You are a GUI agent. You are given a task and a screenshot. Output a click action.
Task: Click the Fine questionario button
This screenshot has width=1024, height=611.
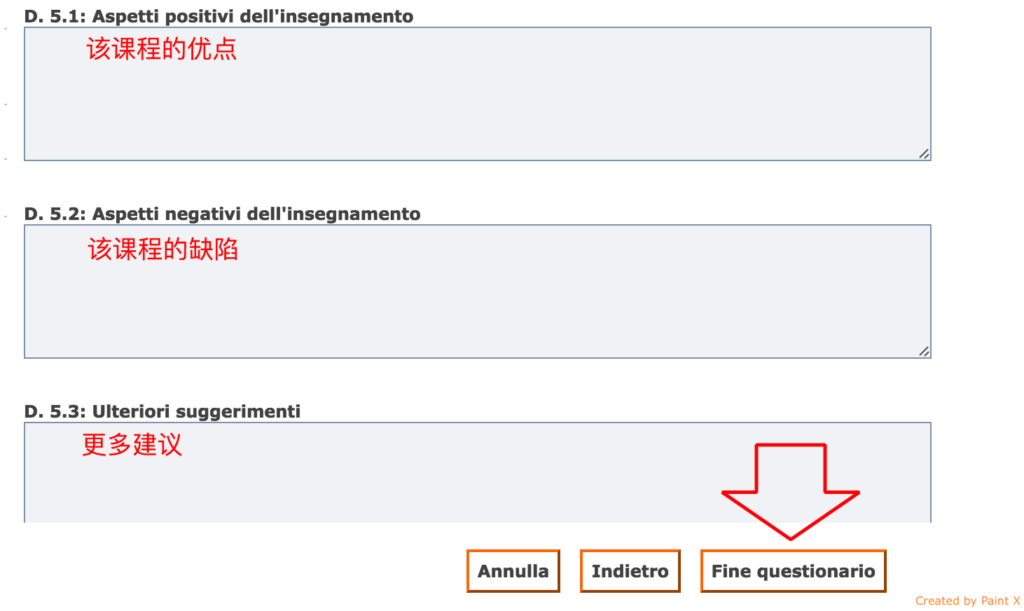[x=793, y=571]
